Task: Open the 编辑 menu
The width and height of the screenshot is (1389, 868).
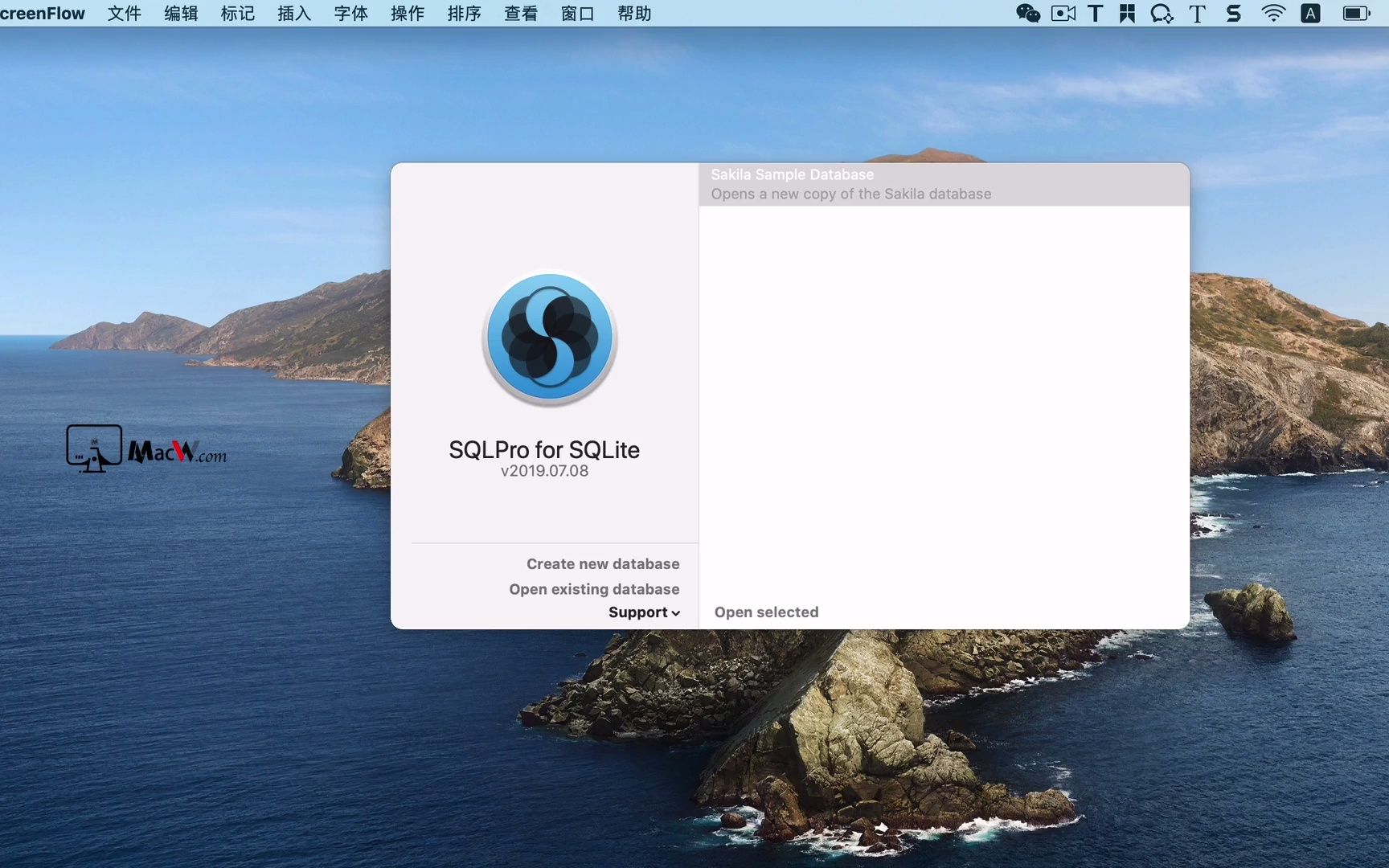Action: pos(181,14)
